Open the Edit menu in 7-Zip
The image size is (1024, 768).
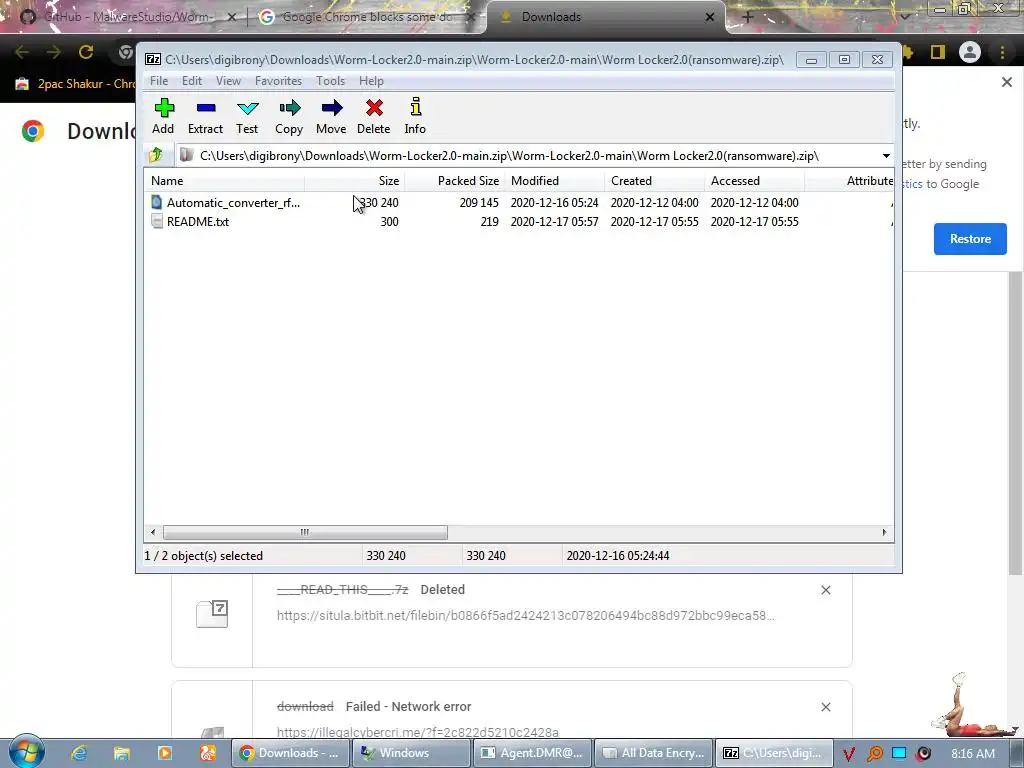(x=191, y=81)
